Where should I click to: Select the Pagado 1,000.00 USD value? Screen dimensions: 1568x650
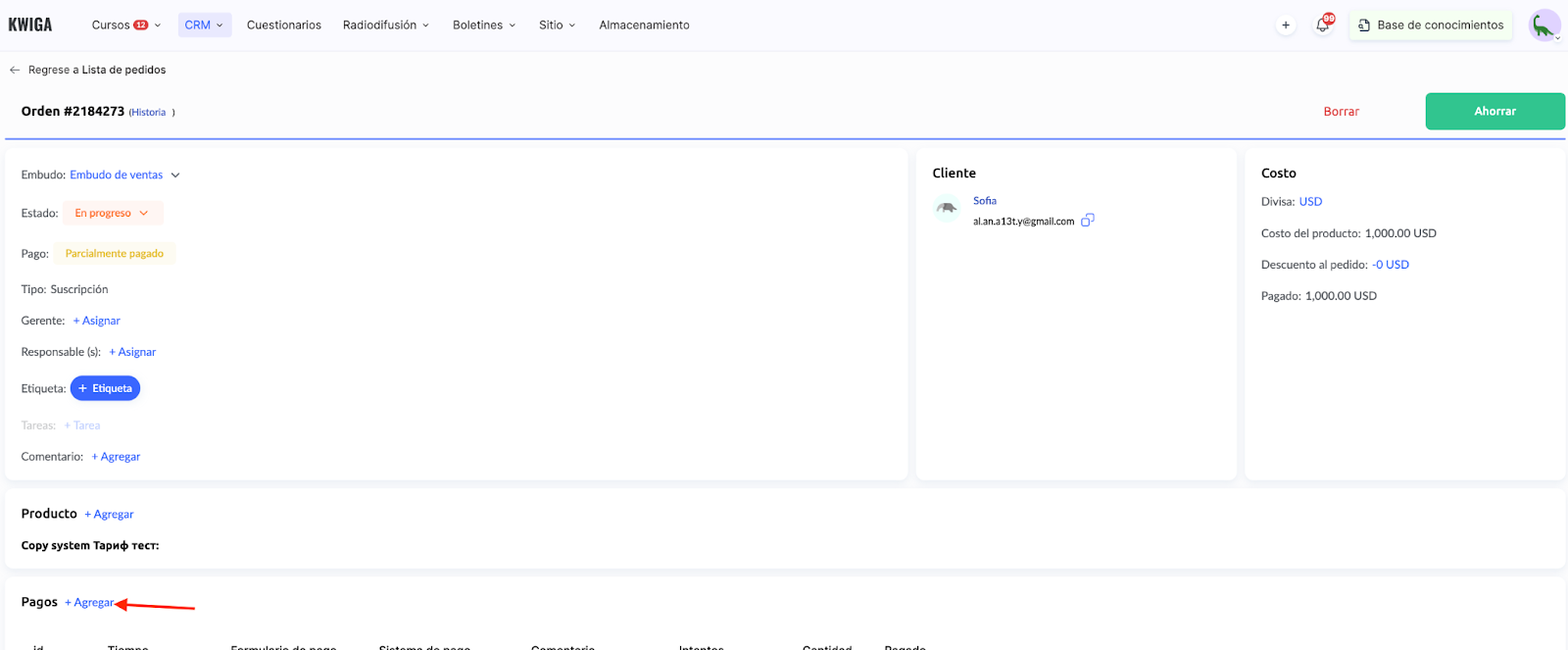[1341, 295]
